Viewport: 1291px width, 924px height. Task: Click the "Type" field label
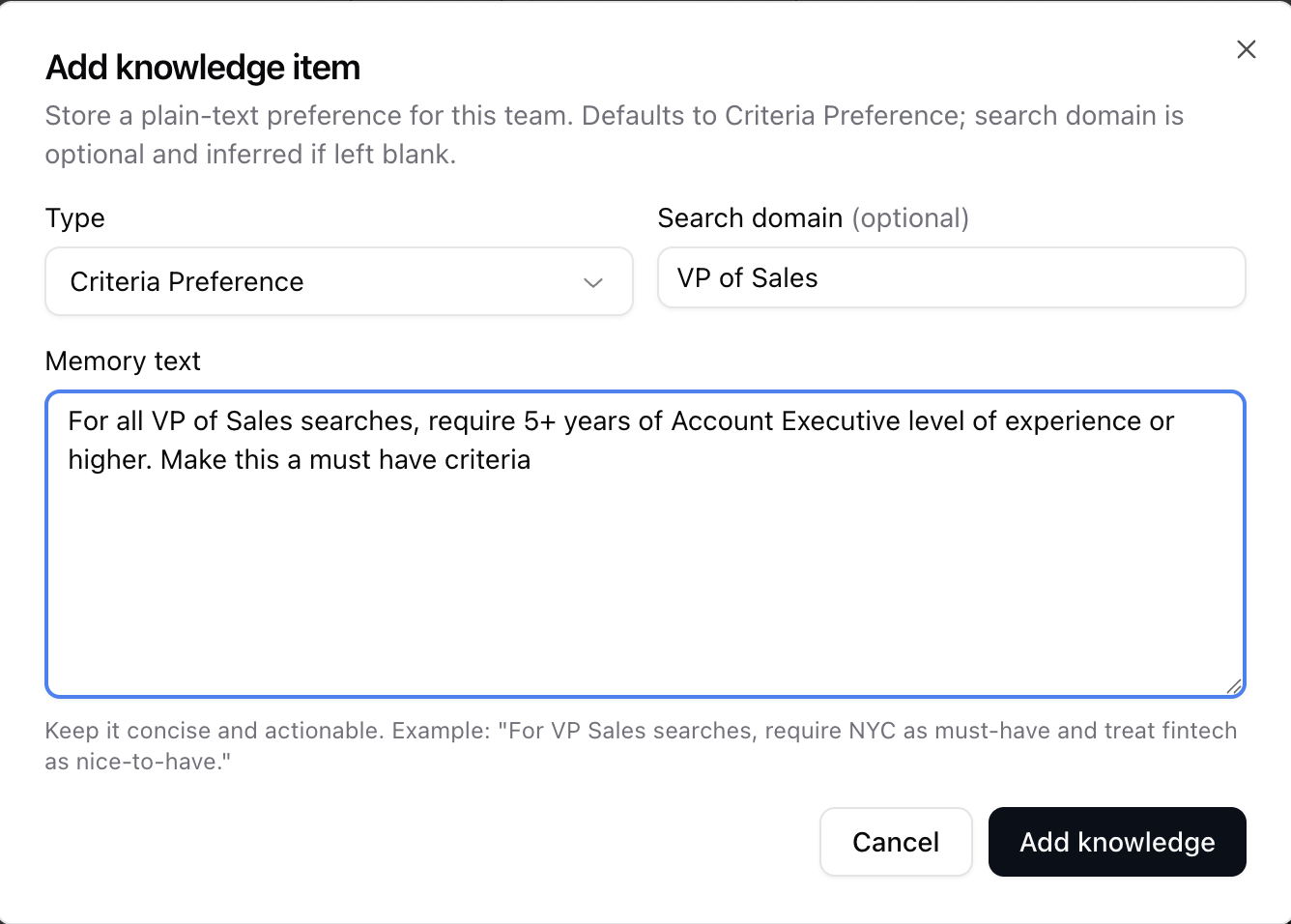(x=75, y=218)
